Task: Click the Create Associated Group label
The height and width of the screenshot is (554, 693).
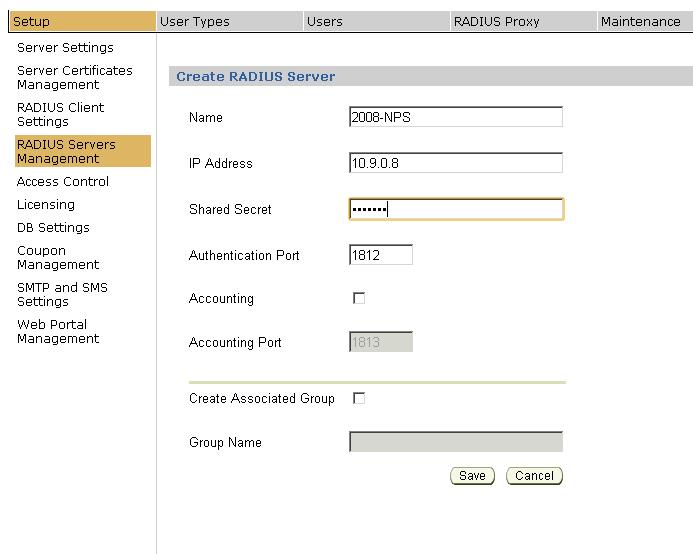Action: pyautogui.click(x=262, y=398)
